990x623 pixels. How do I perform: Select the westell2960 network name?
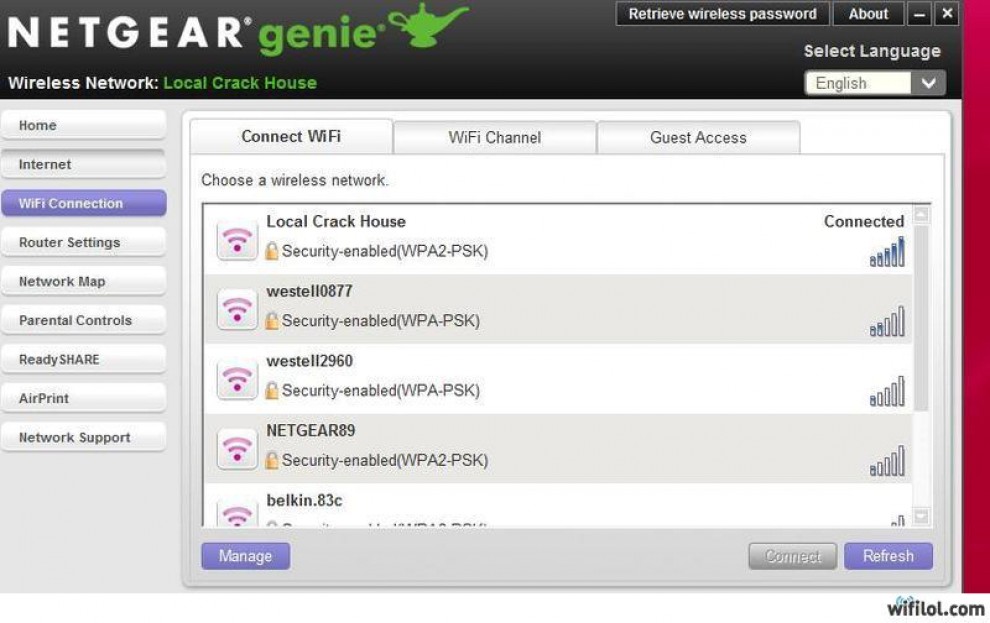(x=309, y=361)
